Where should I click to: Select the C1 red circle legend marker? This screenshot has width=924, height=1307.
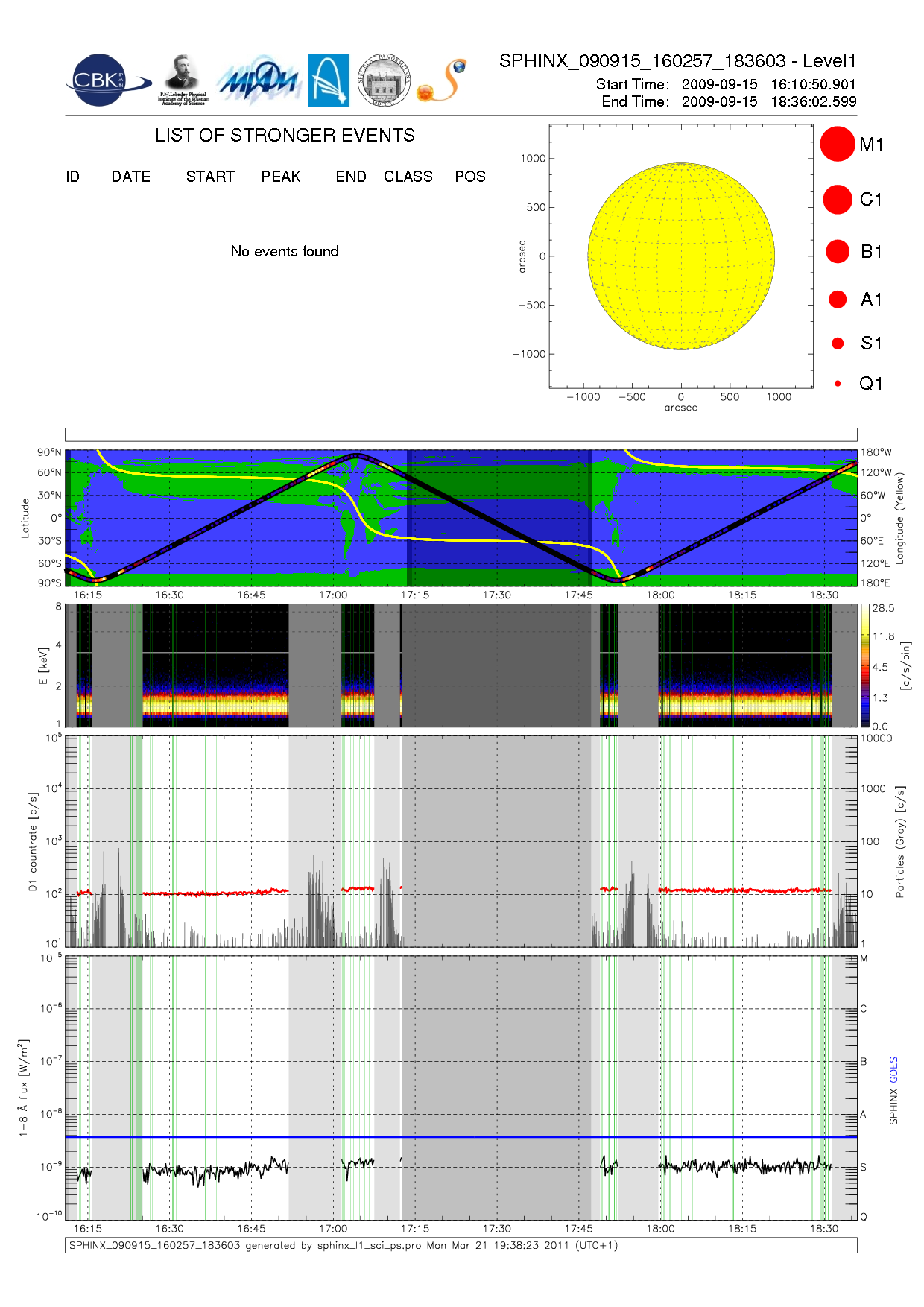[x=838, y=200]
